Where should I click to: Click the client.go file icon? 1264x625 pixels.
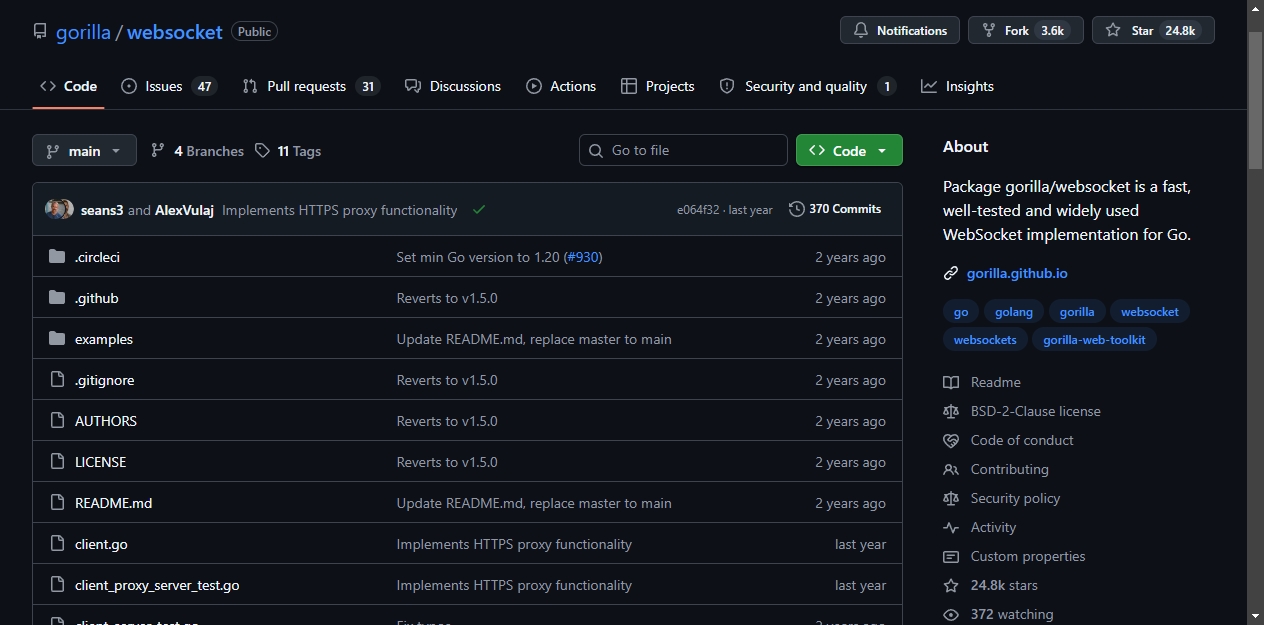[57, 544]
